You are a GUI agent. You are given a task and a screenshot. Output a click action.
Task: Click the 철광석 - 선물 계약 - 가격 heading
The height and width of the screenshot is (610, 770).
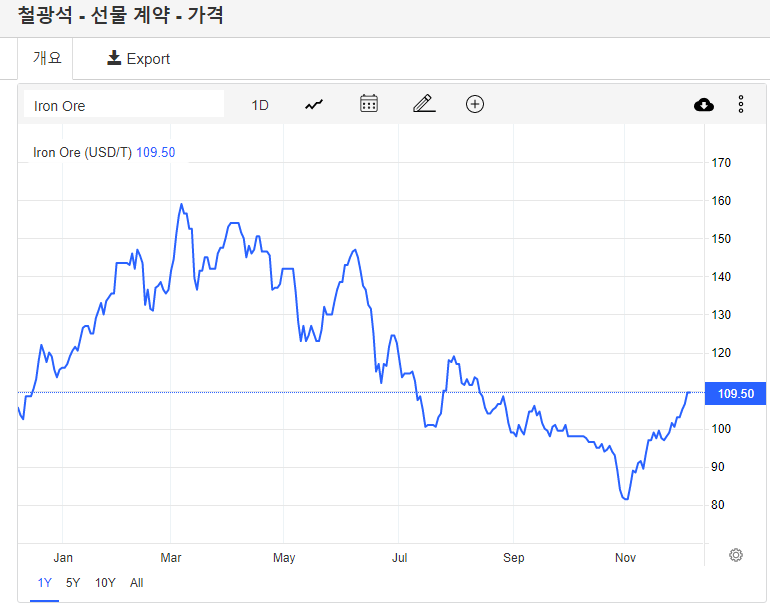click(x=120, y=15)
